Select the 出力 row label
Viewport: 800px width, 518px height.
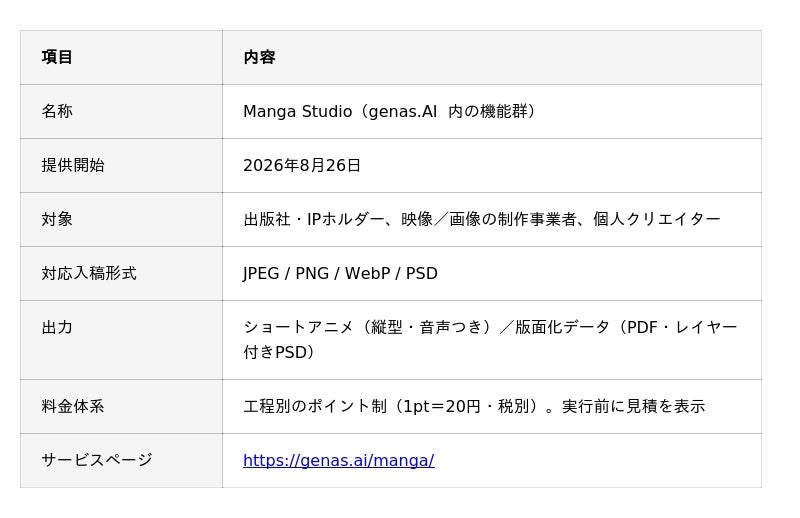pyautogui.click(x=57, y=327)
